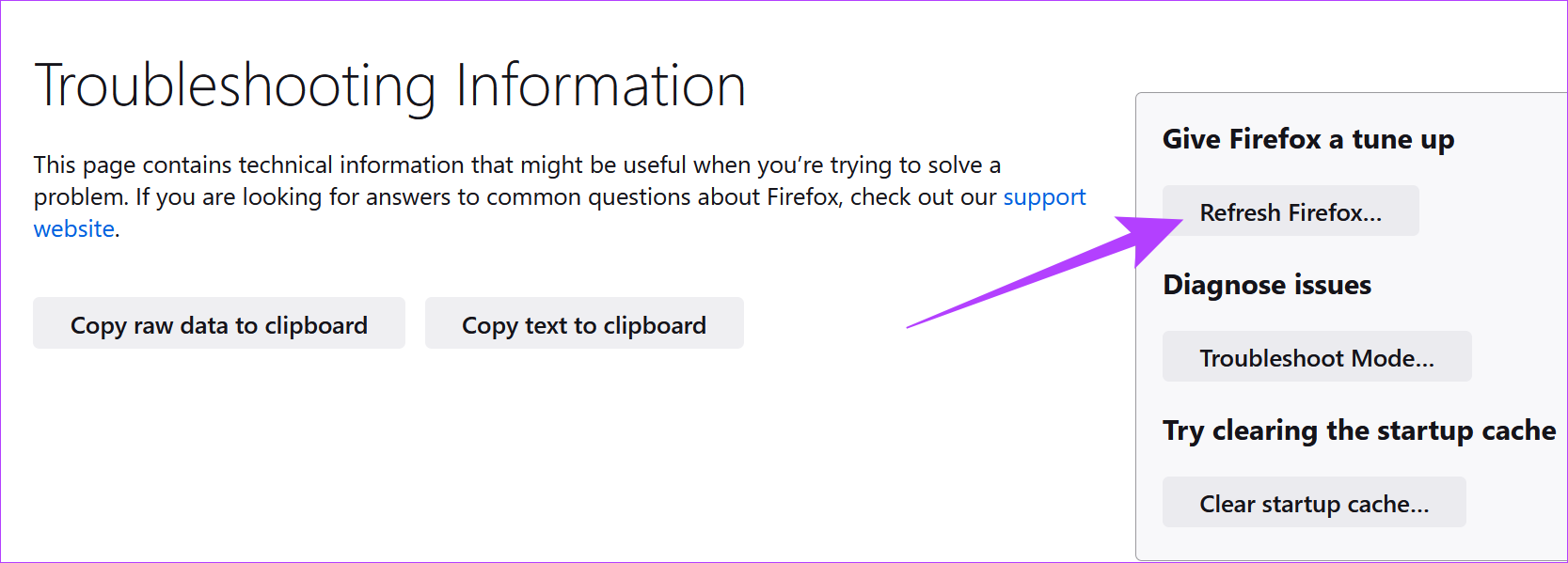Copy text to clipboard

coord(583,324)
